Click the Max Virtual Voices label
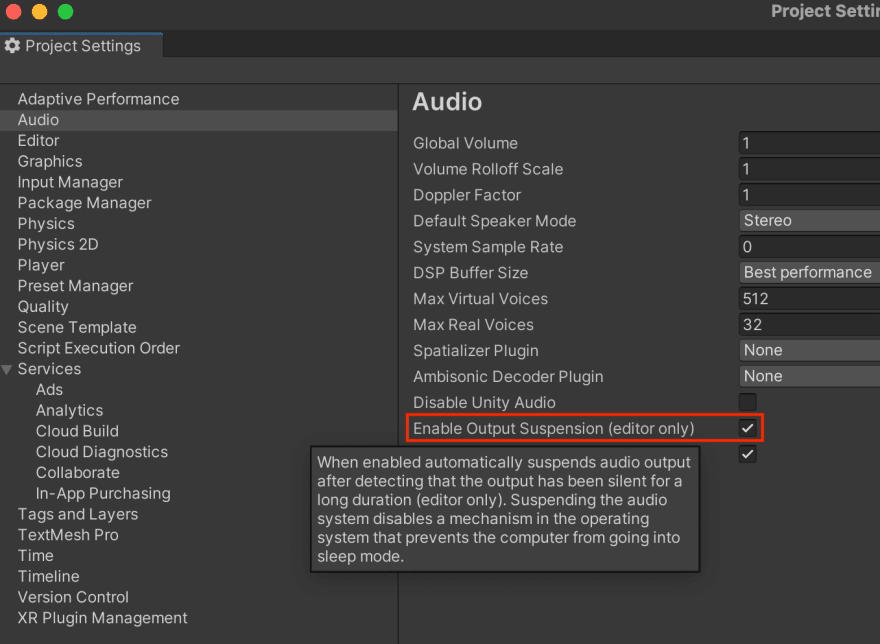The height and width of the screenshot is (644, 880). 480,299
